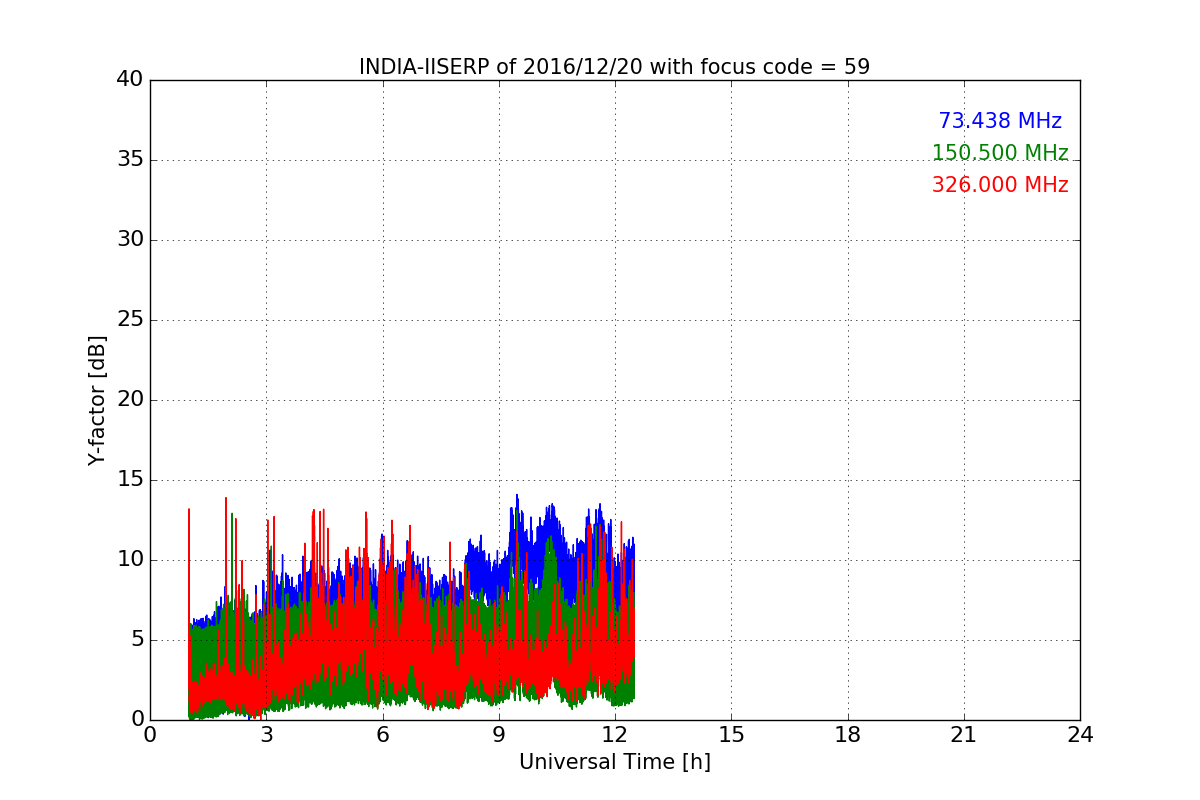Click the y-axis tick label 35
This screenshot has height=800, width=1200.
(130, 160)
